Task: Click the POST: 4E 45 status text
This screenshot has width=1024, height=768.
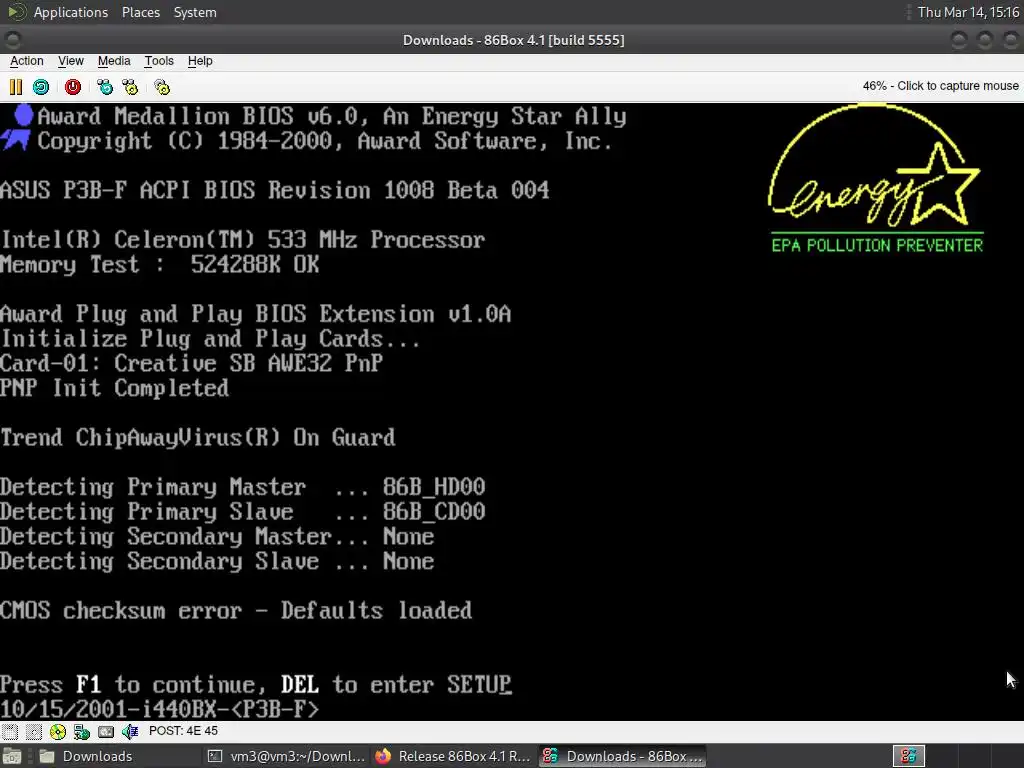Action: coord(184,731)
